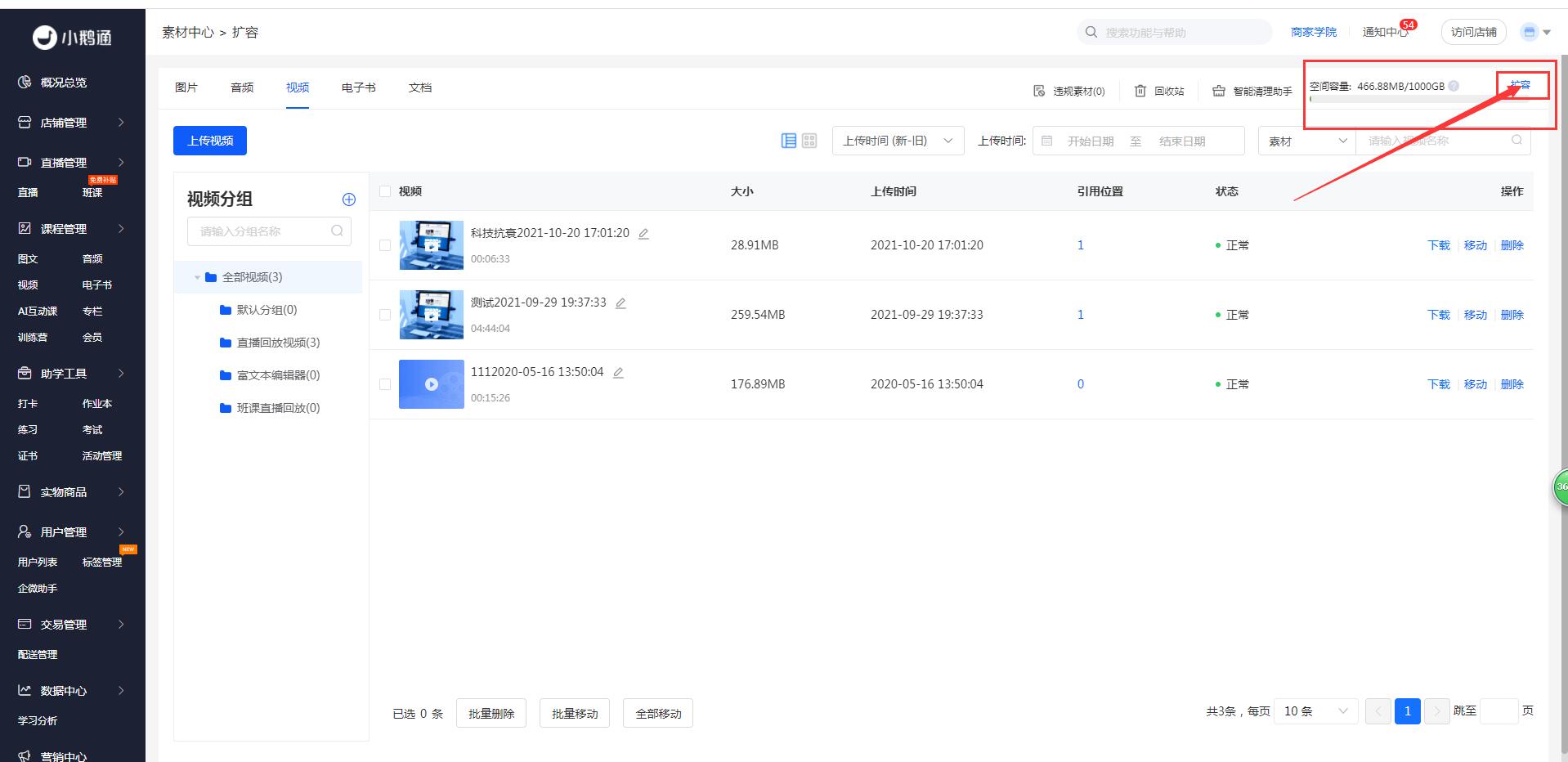
Task: Switch to list view layout icon
Action: [789, 141]
